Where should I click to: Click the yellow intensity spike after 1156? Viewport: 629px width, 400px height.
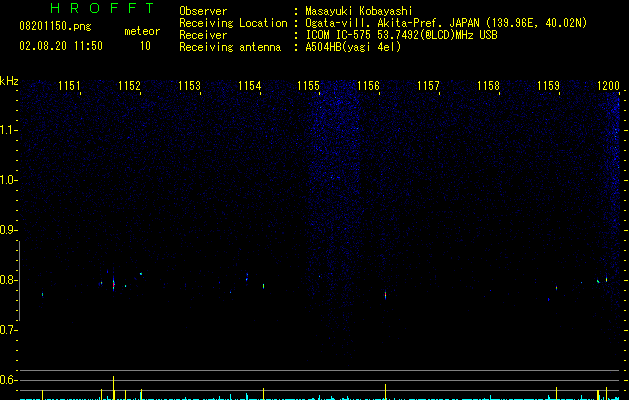pos(386,392)
